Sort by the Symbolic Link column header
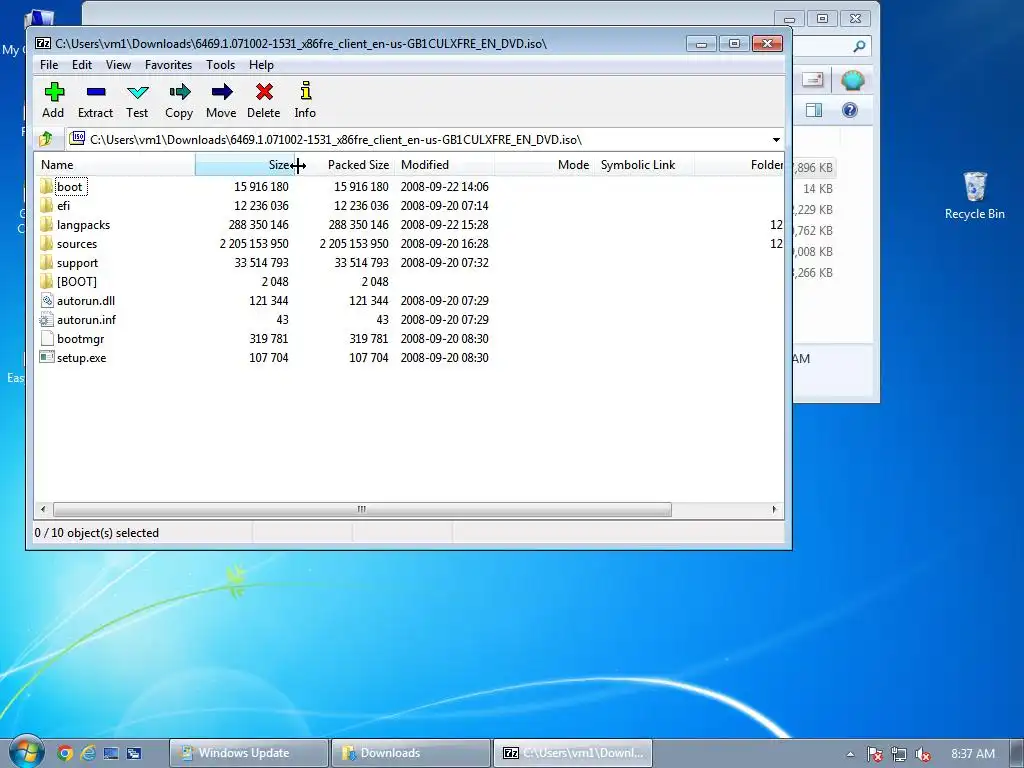The height and width of the screenshot is (768, 1024). (644, 165)
